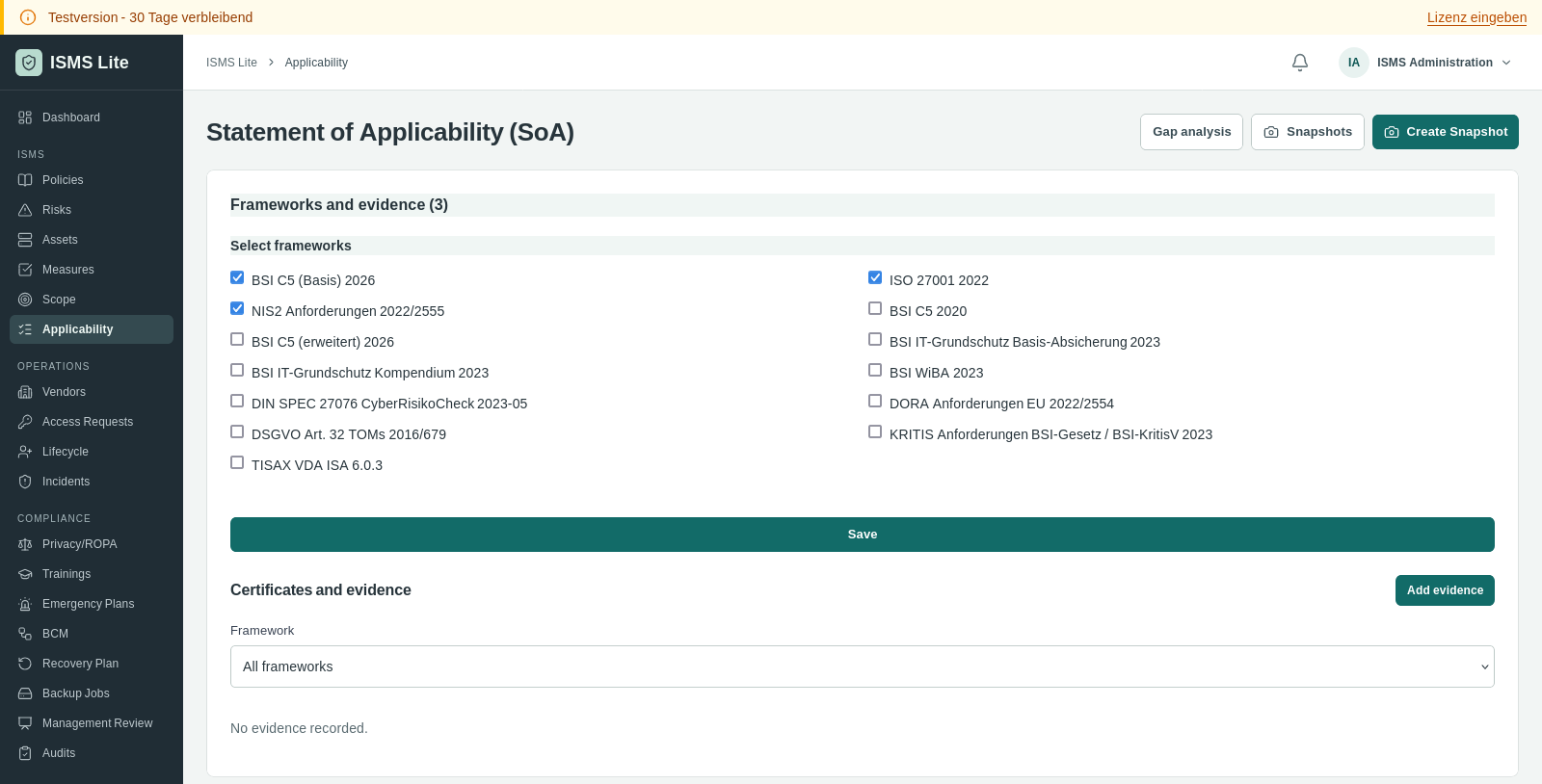The height and width of the screenshot is (784, 1542).
Task: Click the Dashboard grid icon in sidebar
Action: click(25, 118)
